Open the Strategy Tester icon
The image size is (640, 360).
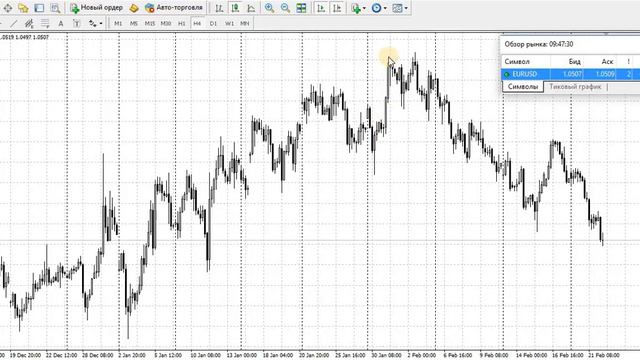[x=55, y=8]
